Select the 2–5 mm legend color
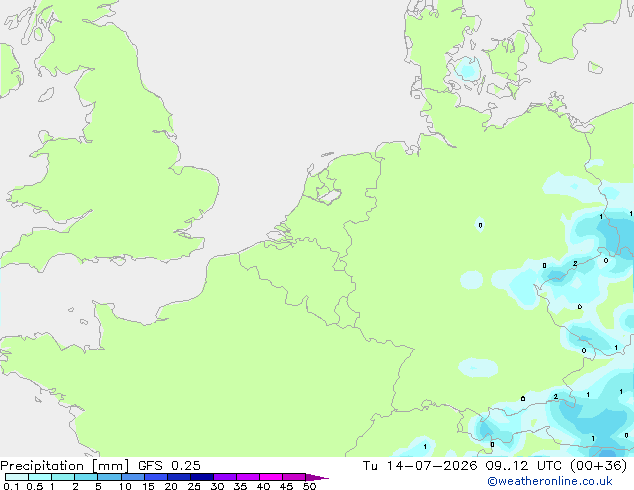Image resolution: width=634 pixels, height=490 pixels. [86, 477]
